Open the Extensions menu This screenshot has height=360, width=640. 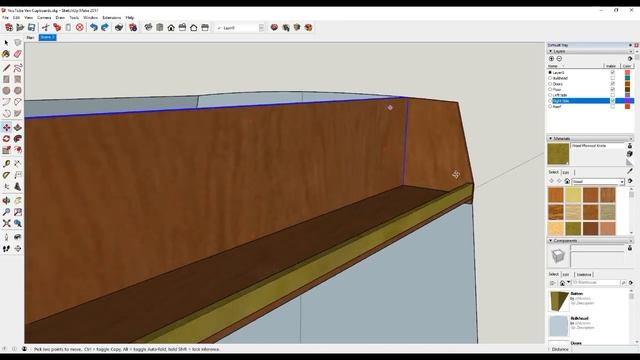[x=111, y=18]
